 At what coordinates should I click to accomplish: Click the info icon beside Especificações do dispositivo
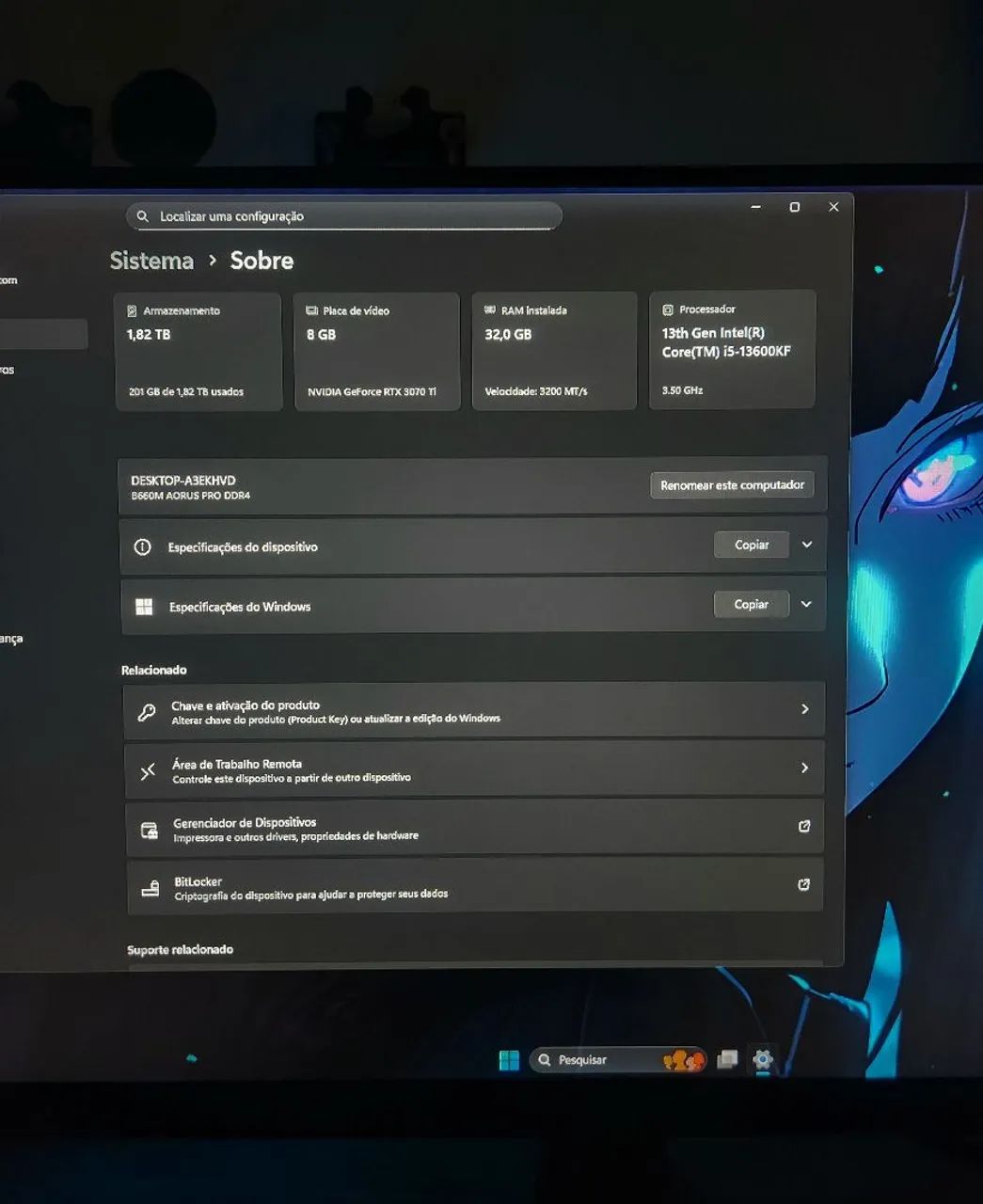tap(142, 547)
